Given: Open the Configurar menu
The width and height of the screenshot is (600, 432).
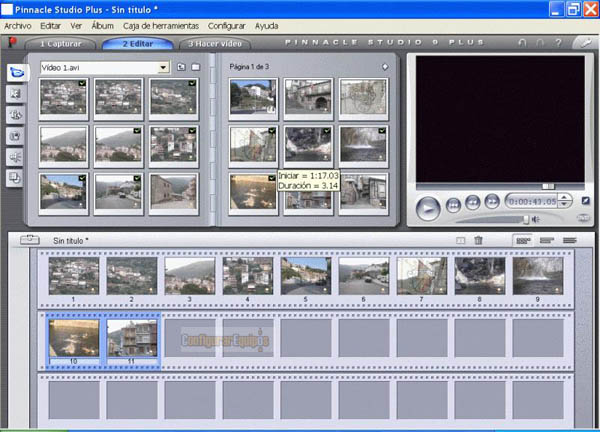Looking at the screenshot, I should [227, 26].
